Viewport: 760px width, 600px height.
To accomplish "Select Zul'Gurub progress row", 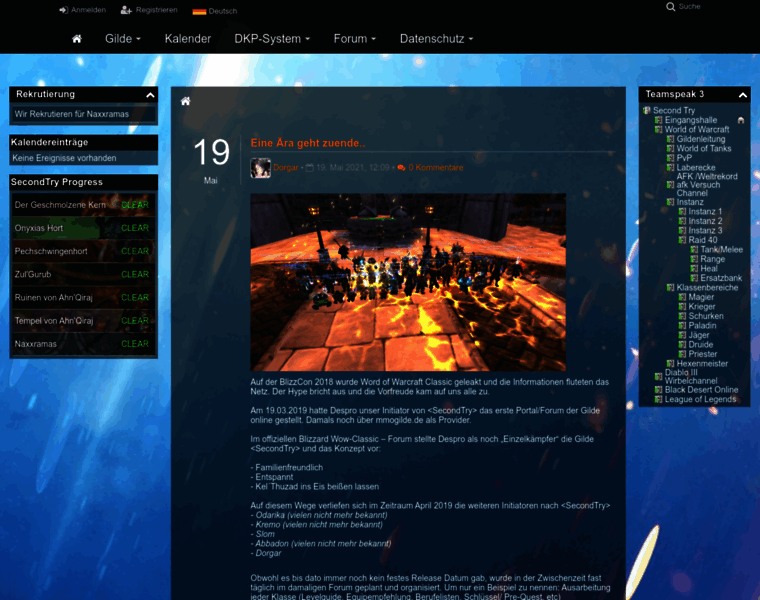I will coord(83,274).
